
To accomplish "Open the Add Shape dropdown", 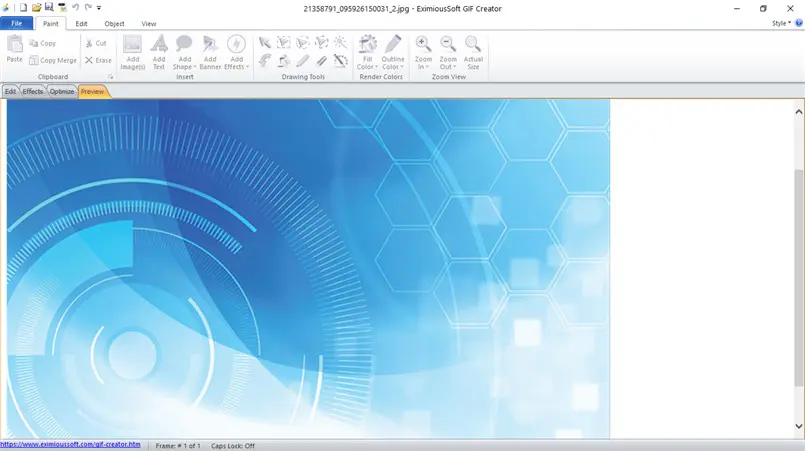I will [x=184, y=52].
